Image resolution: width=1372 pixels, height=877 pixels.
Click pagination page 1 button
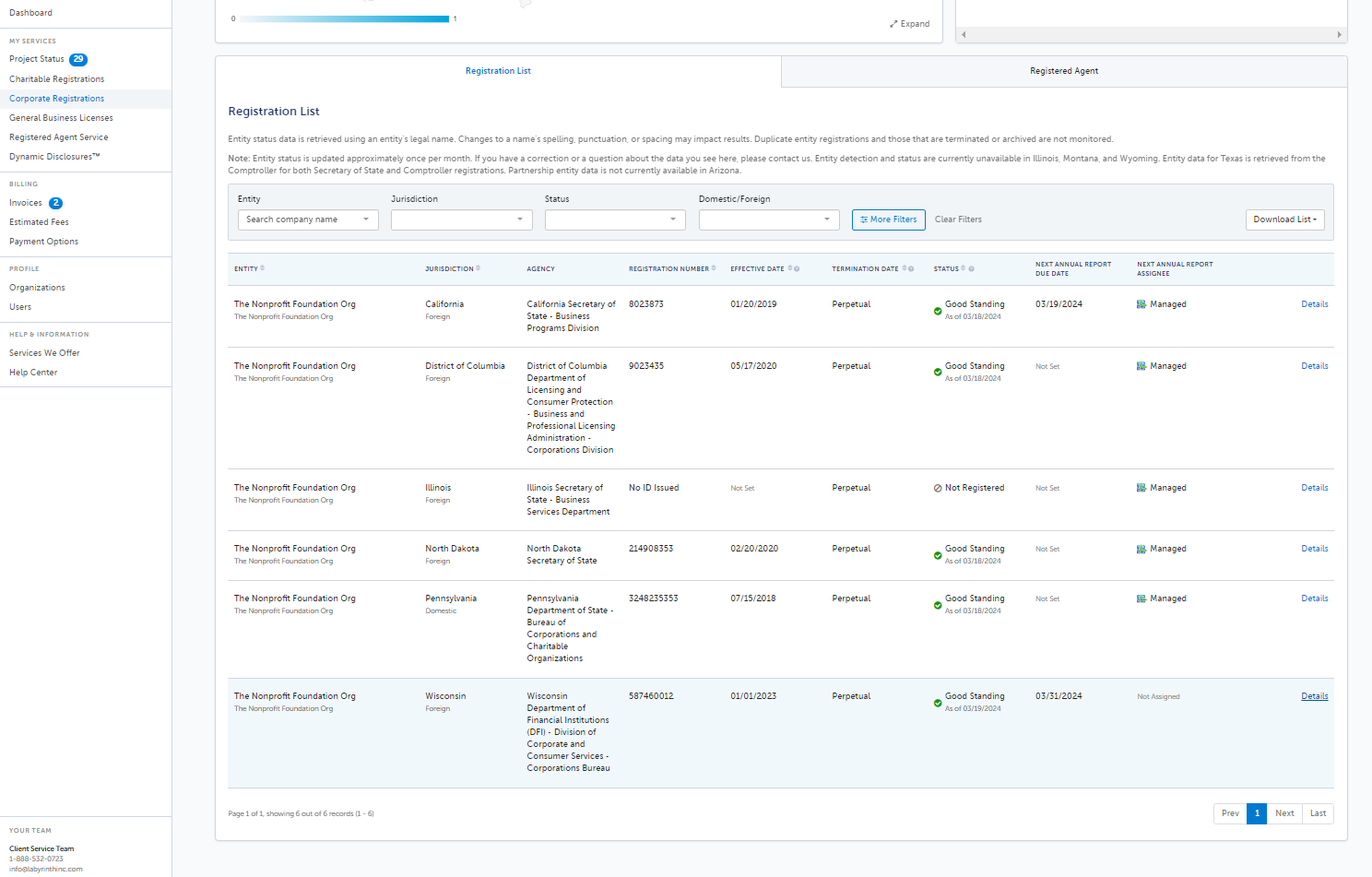point(1257,813)
